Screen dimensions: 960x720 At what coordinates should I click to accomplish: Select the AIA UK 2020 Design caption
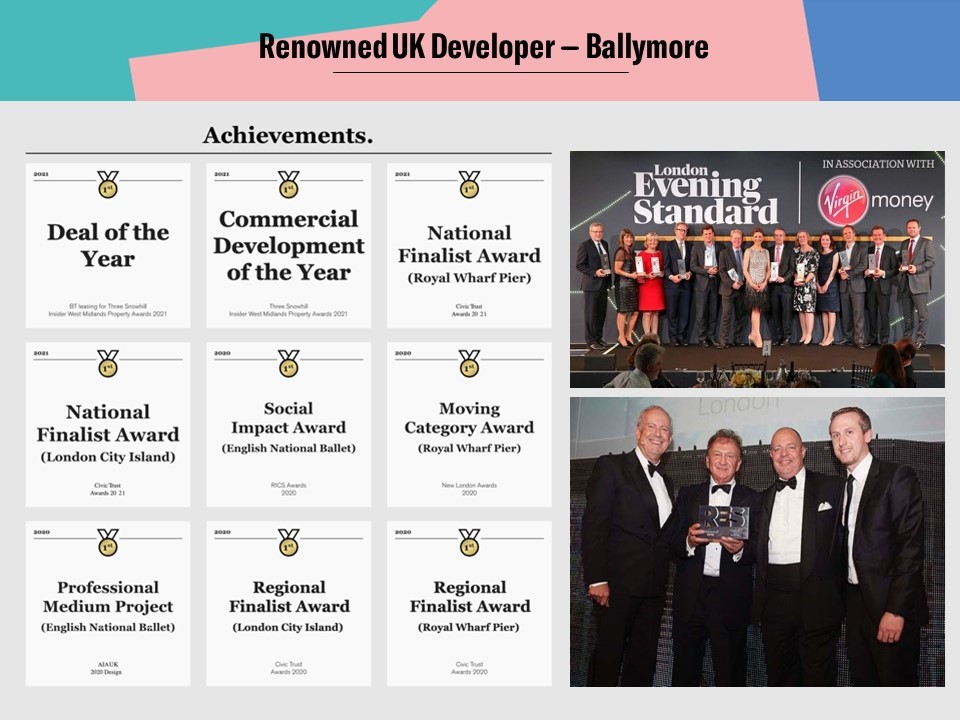[107, 668]
